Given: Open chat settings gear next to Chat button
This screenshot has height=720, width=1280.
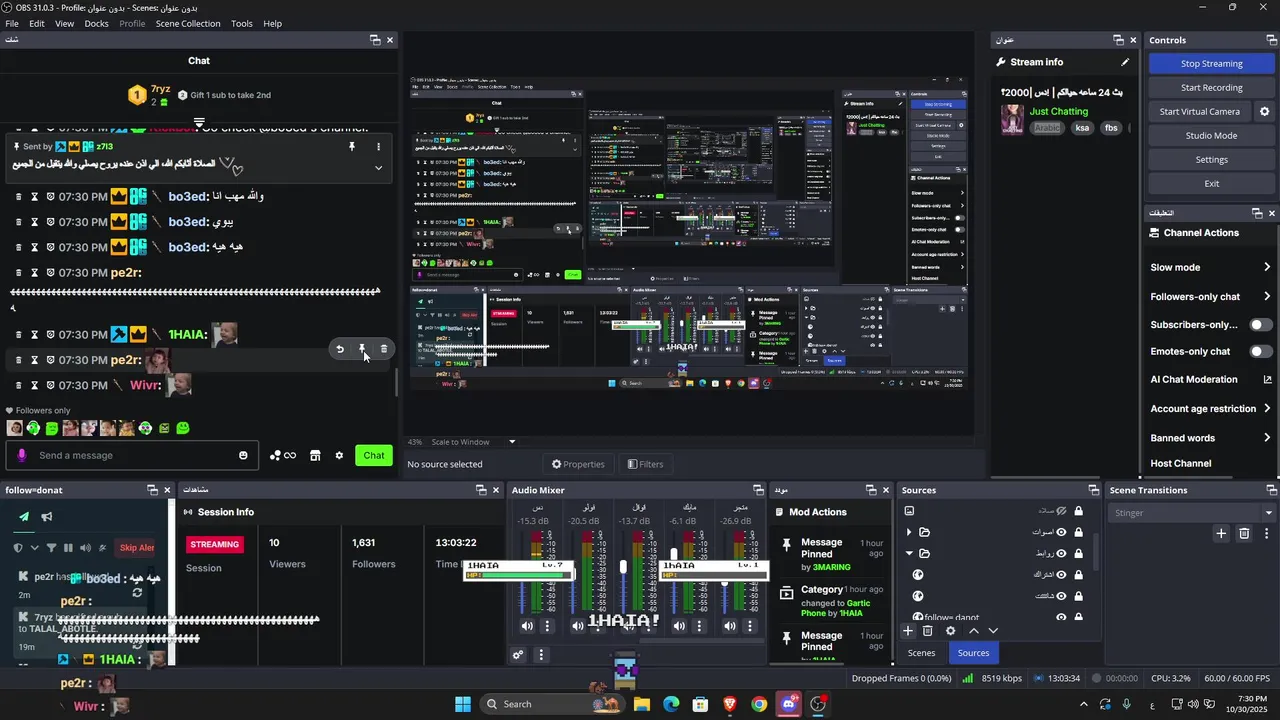Looking at the screenshot, I should (x=339, y=456).
